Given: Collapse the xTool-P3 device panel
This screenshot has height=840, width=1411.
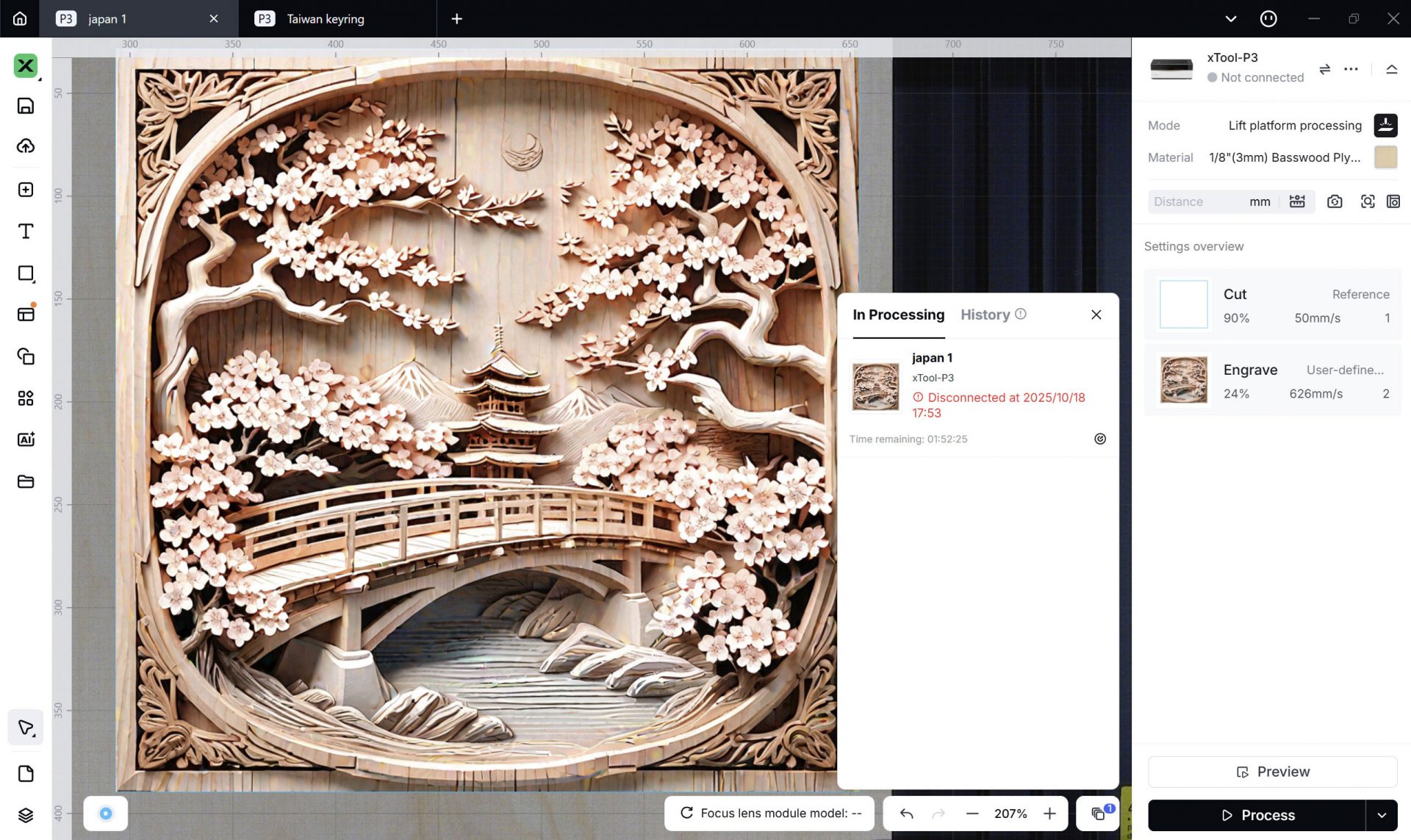Looking at the screenshot, I should (1391, 69).
